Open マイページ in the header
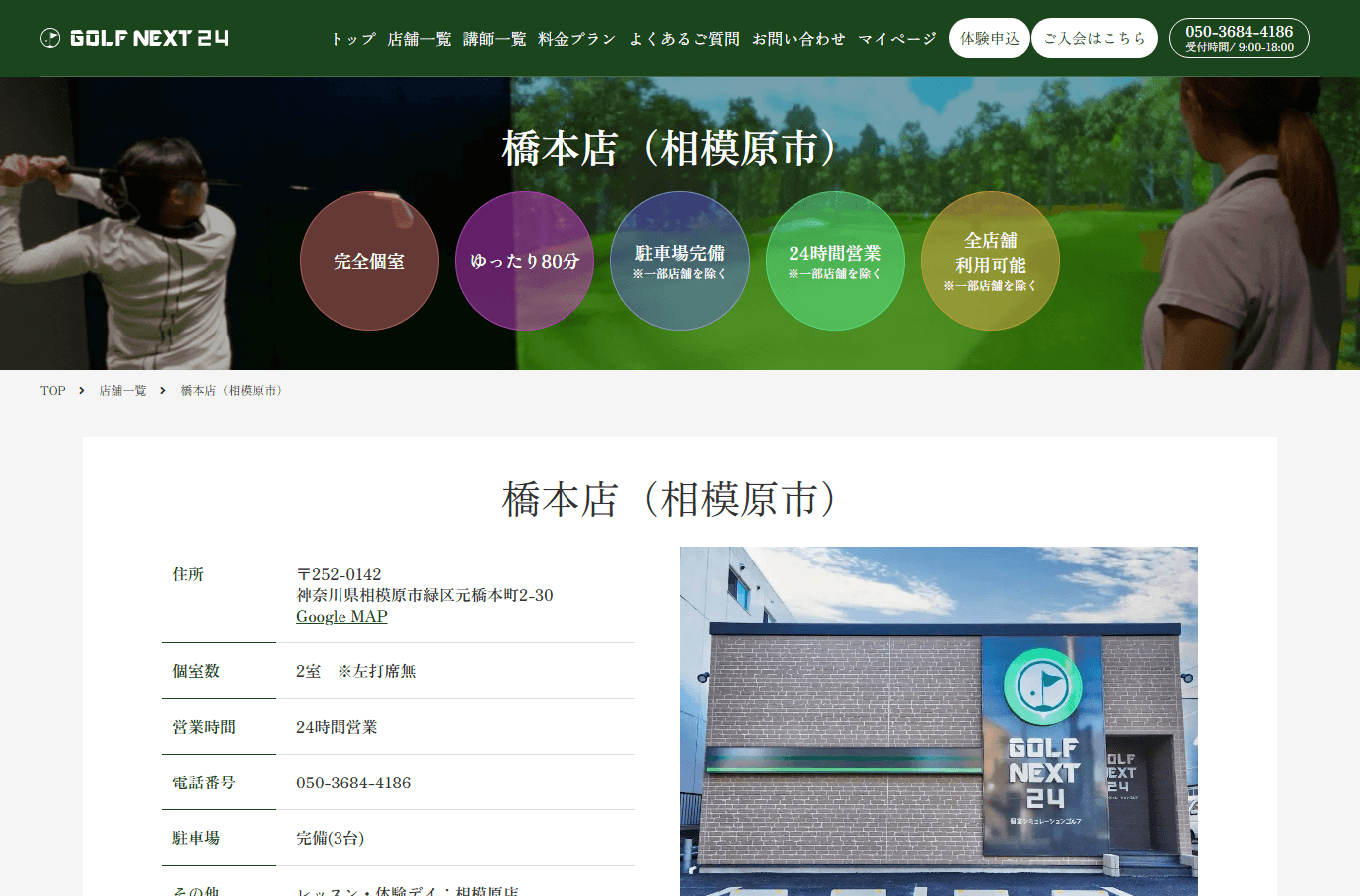 tap(897, 39)
